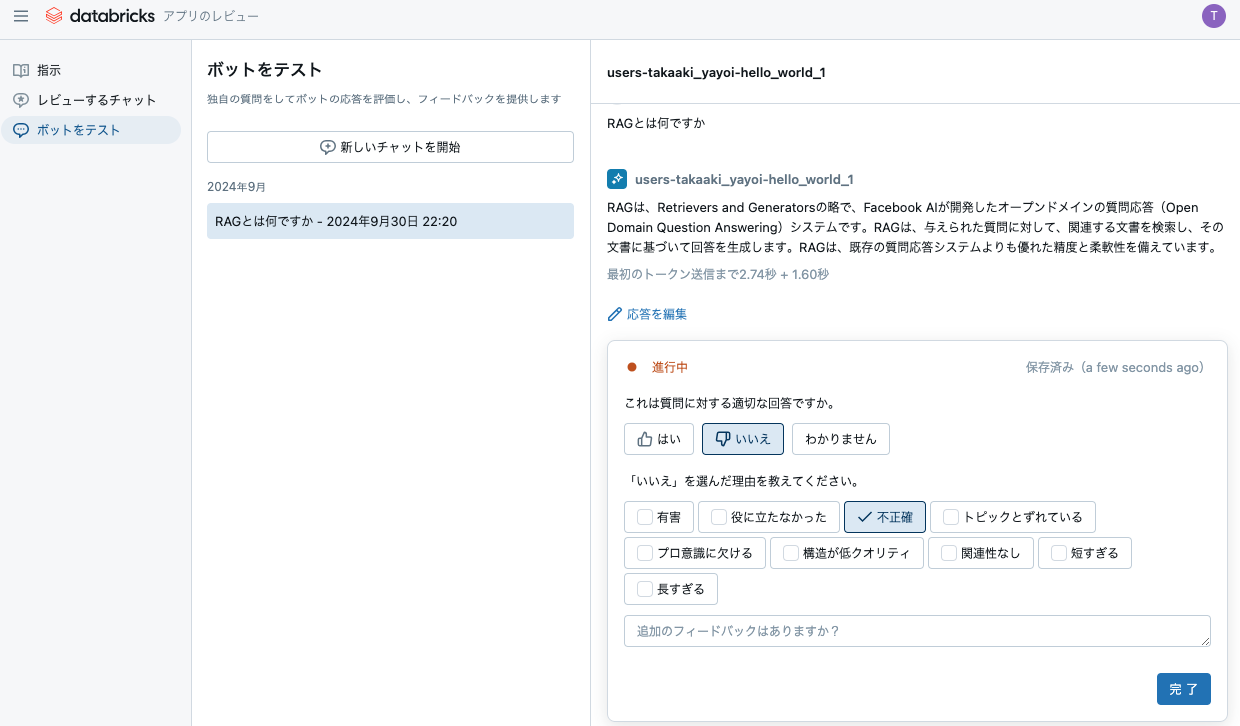Enable the 長すぎる checkbox
The image size is (1240, 726).
click(645, 589)
